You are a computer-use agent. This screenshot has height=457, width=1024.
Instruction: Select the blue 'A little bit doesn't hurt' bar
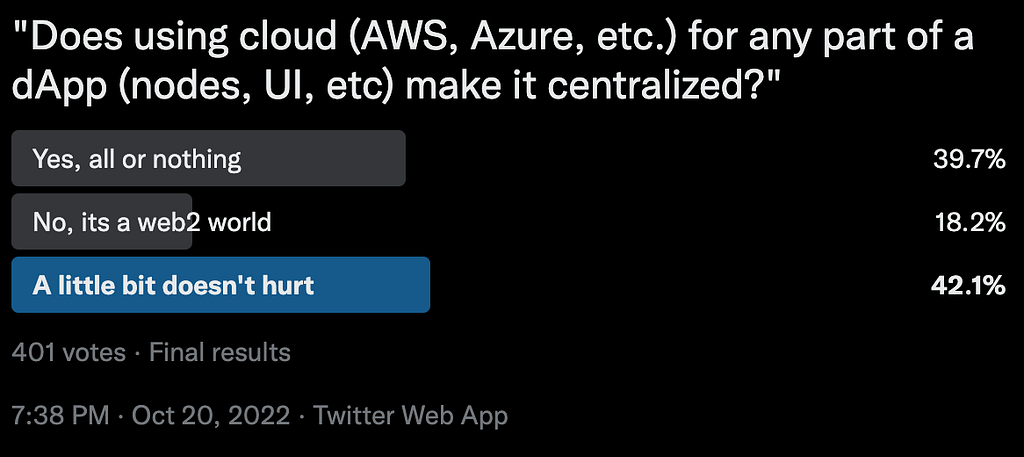(221, 285)
